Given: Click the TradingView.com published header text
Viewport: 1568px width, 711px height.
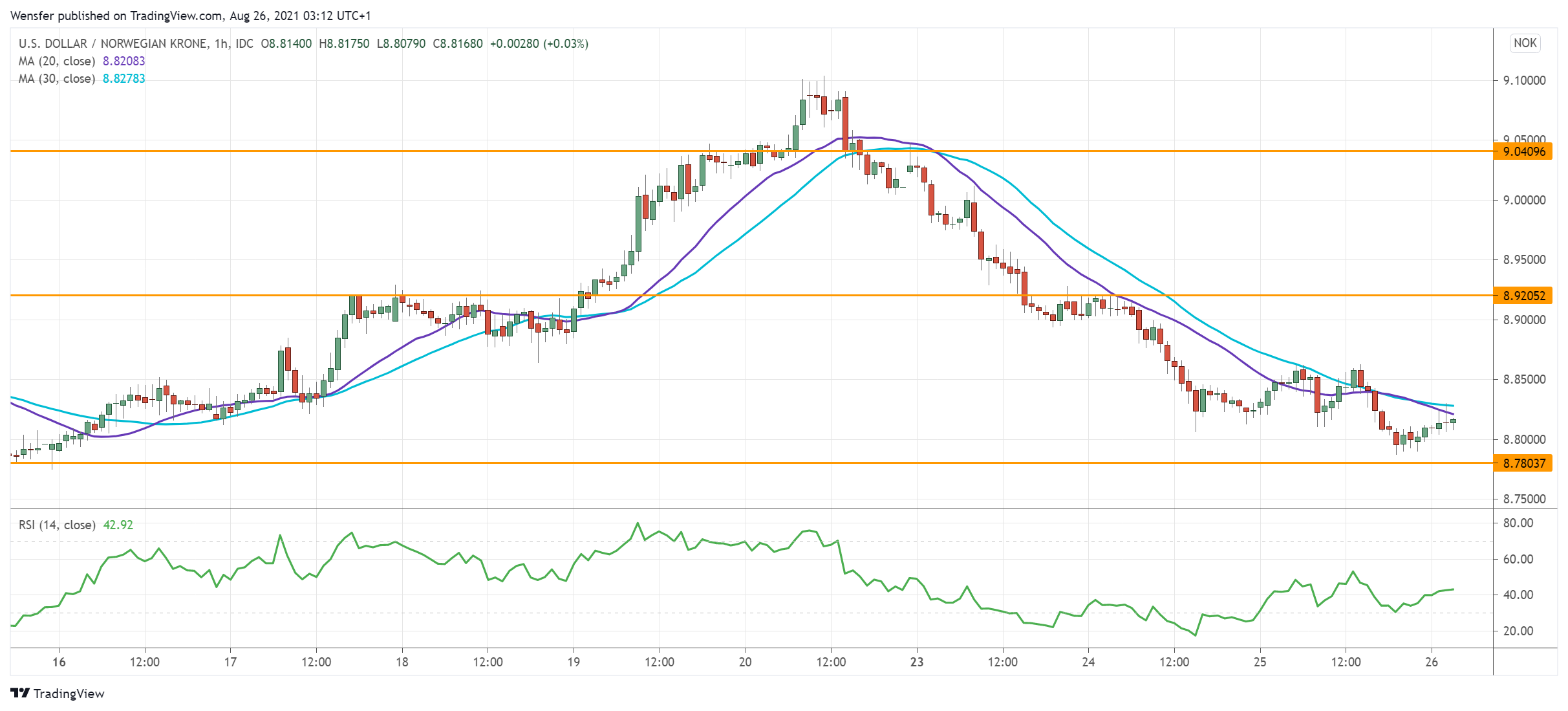Looking at the screenshot, I should (x=189, y=16).
